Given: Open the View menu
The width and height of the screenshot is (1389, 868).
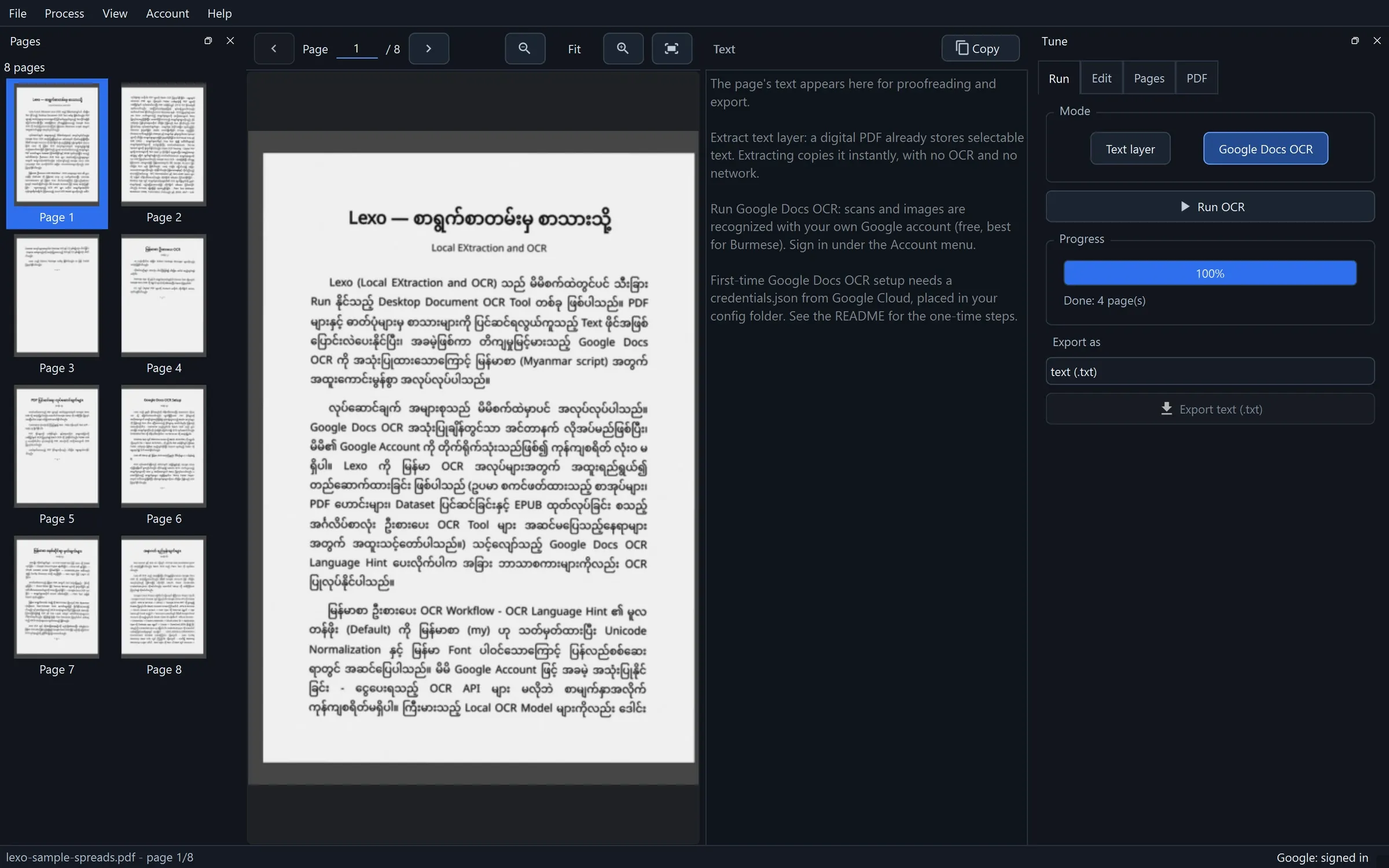Looking at the screenshot, I should 115,13.
